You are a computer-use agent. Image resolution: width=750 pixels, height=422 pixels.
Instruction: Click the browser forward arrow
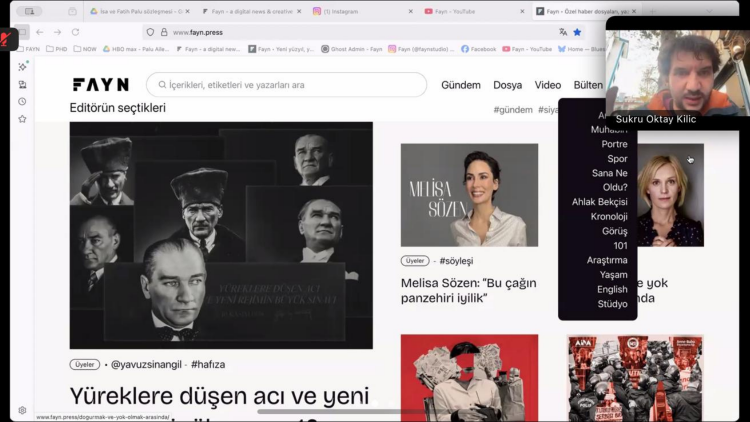coord(57,32)
